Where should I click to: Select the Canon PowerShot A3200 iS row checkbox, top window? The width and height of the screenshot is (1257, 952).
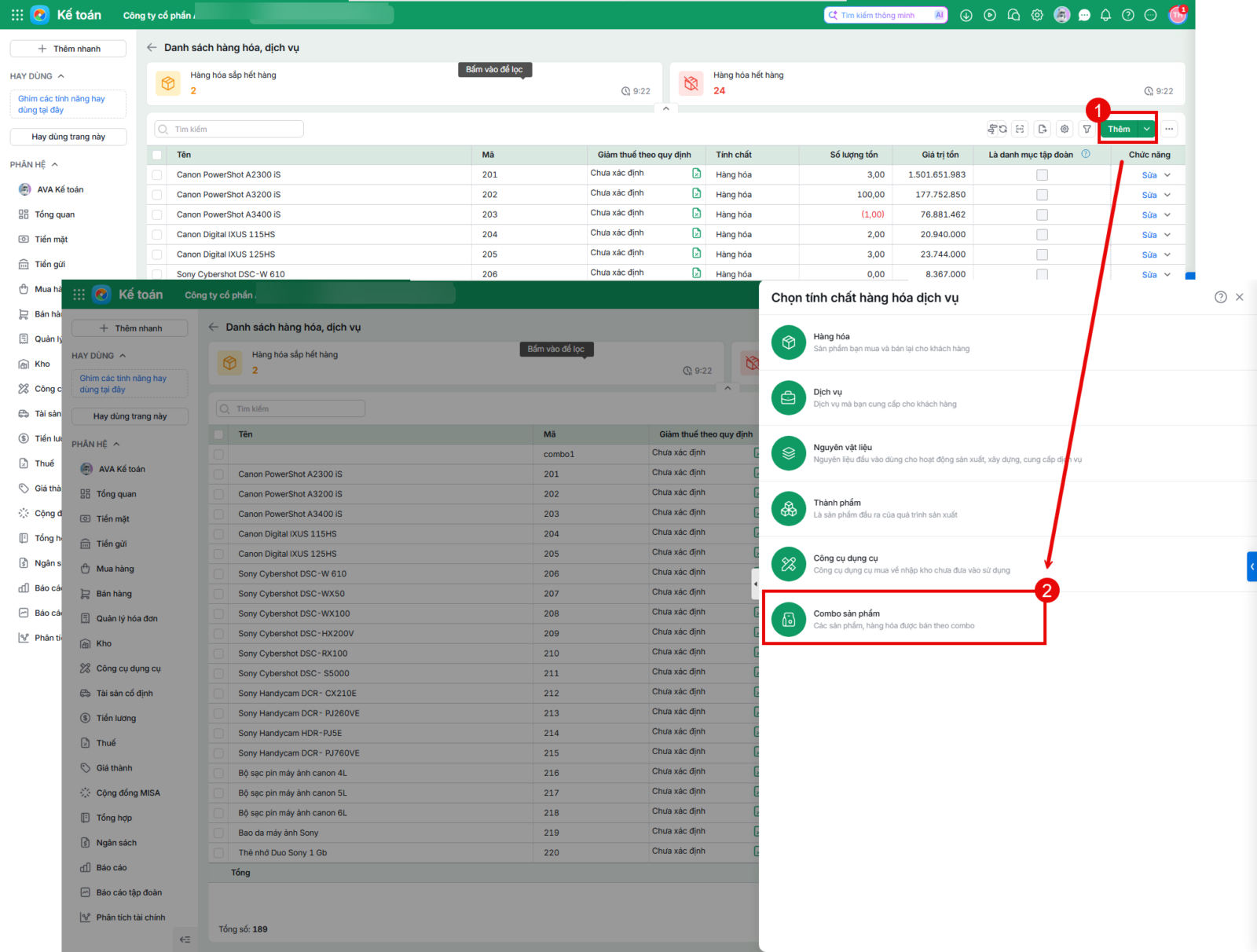pyautogui.click(x=157, y=195)
